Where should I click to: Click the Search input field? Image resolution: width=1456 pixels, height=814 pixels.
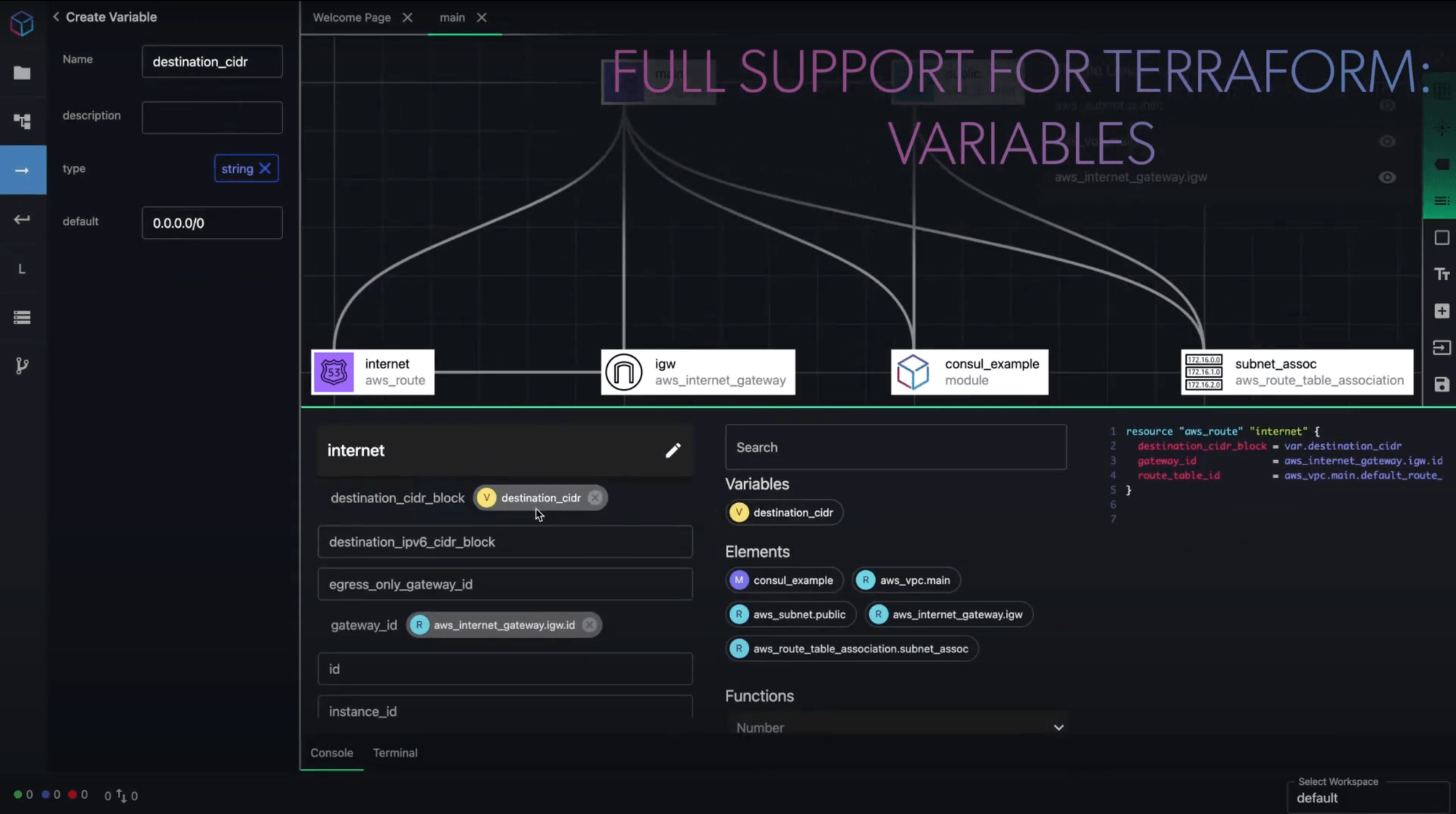click(x=895, y=447)
